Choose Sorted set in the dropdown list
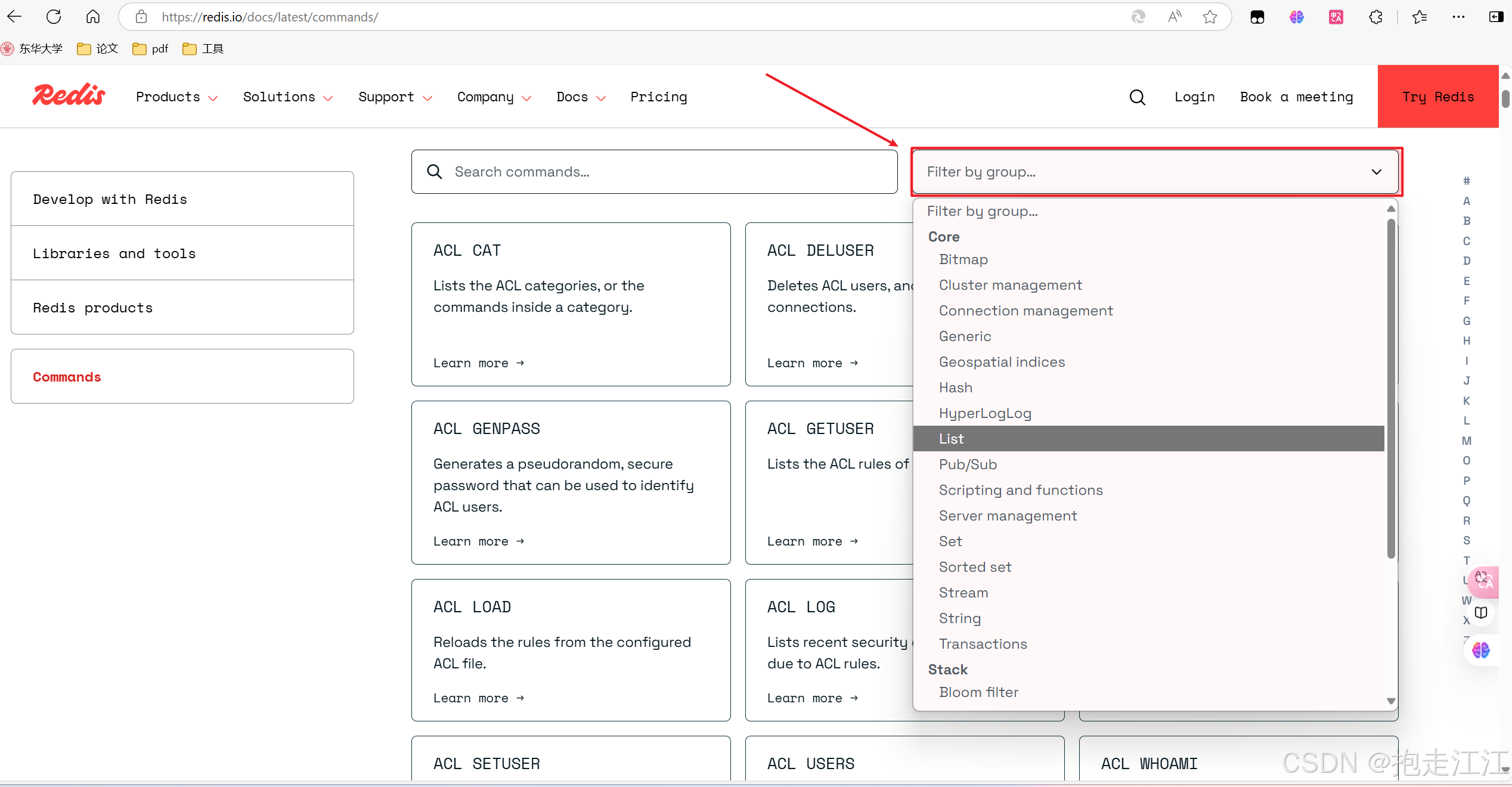The height and width of the screenshot is (787, 1512). pyautogui.click(x=975, y=567)
